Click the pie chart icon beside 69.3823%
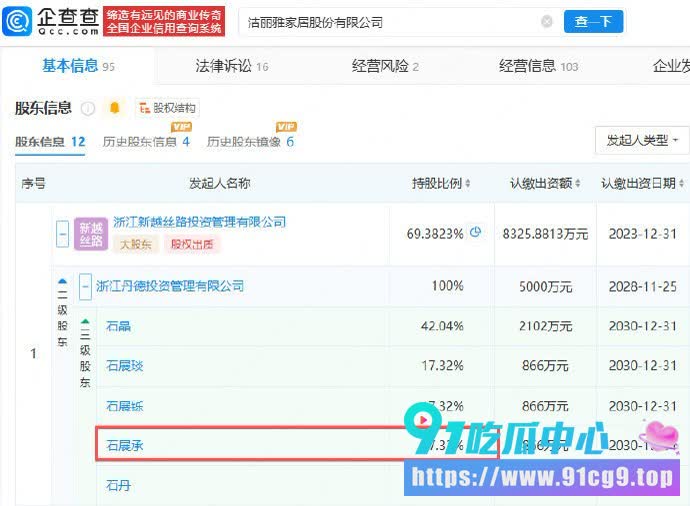Viewport: 690px width, 506px height. tap(475, 232)
